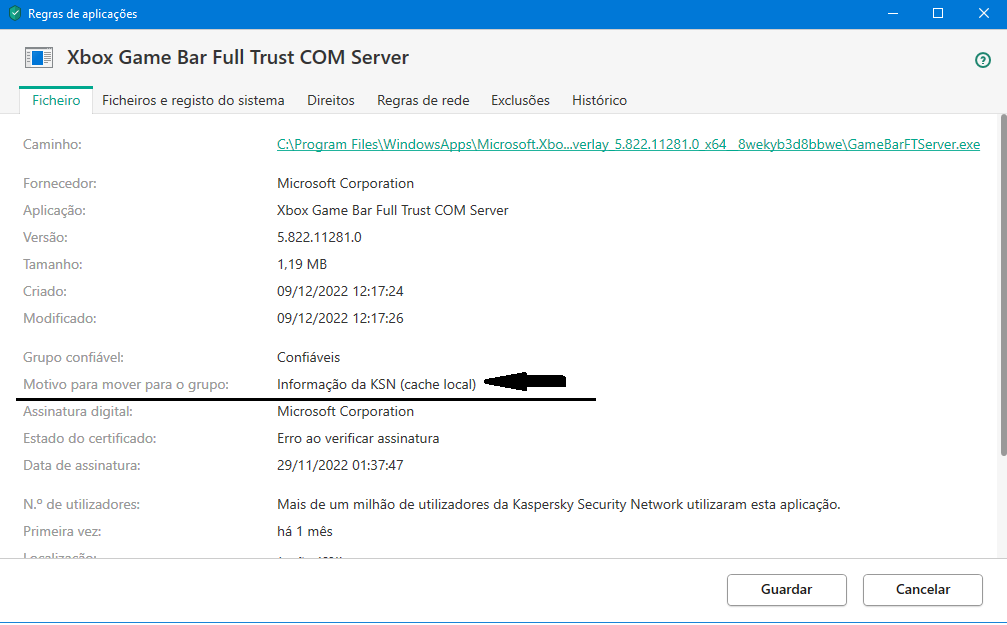Click the version value 5.822.11281.0
This screenshot has width=1007, height=625.
[319, 238]
